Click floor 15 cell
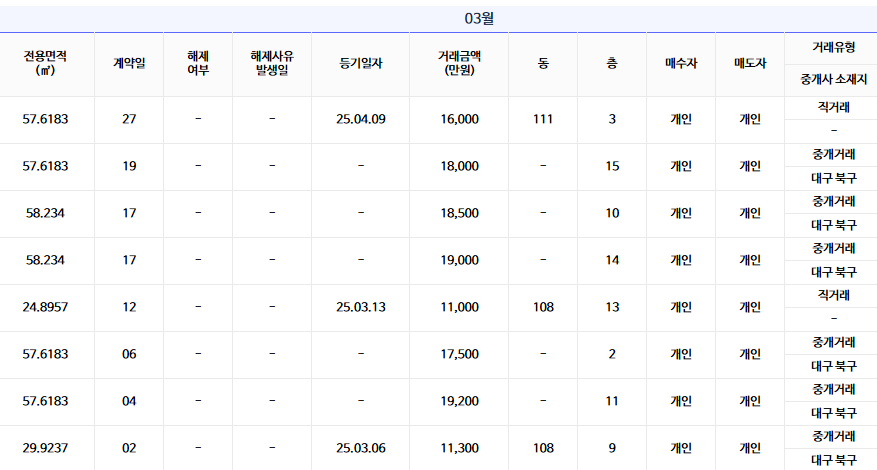The width and height of the screenshot is (877, 470). click(x=612, y=166)
